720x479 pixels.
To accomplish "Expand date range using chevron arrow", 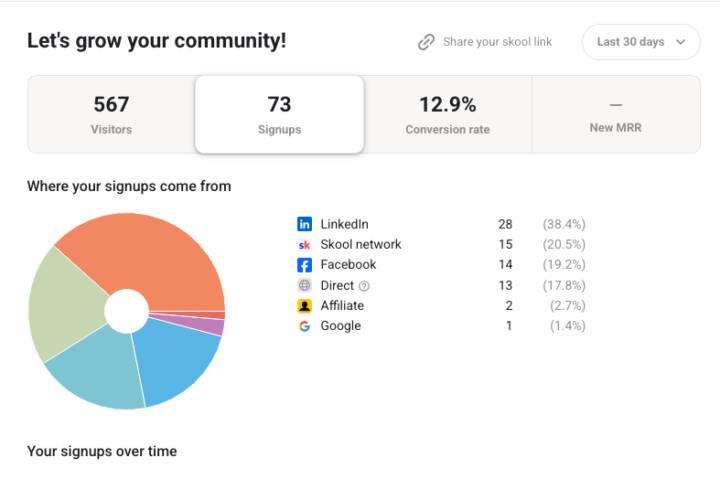I will [681, 42].
